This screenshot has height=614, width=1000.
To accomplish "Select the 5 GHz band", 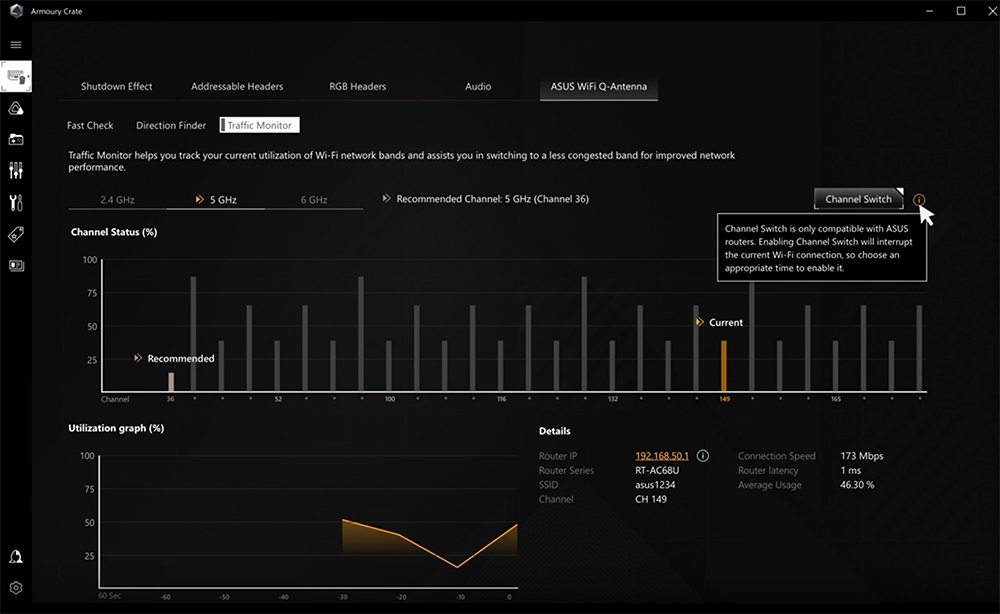I will [x=216, y=200].
